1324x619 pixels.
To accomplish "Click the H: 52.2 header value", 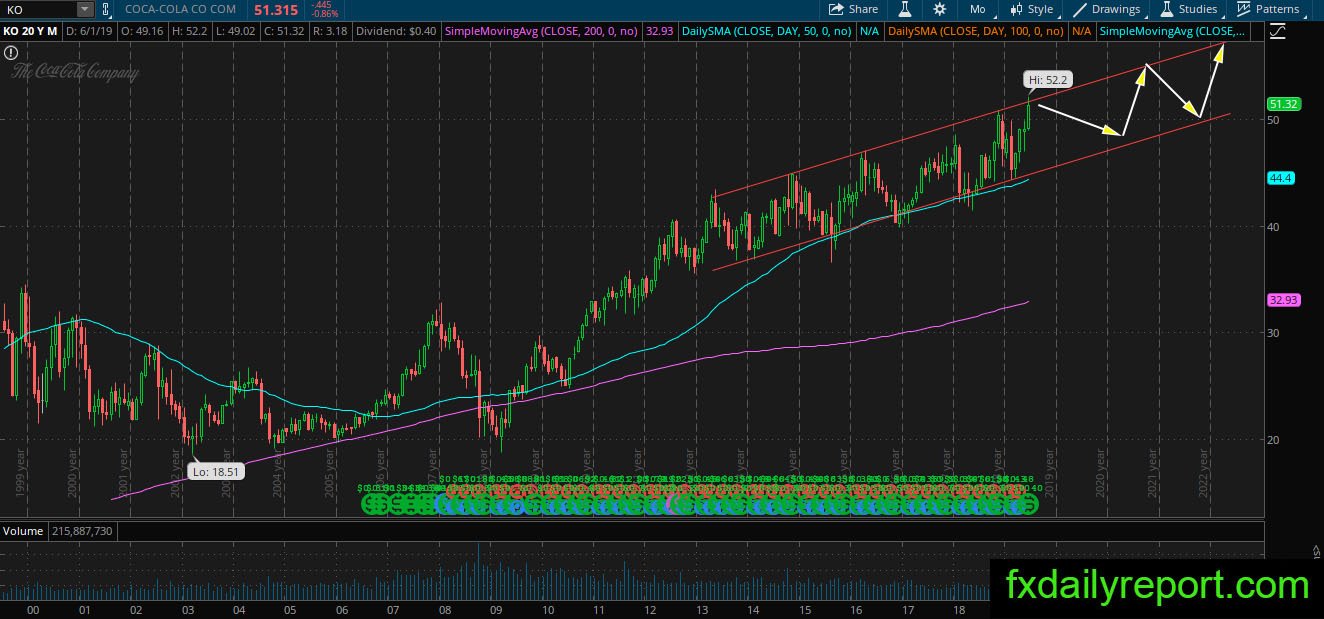I will click(x=190, y=32).
